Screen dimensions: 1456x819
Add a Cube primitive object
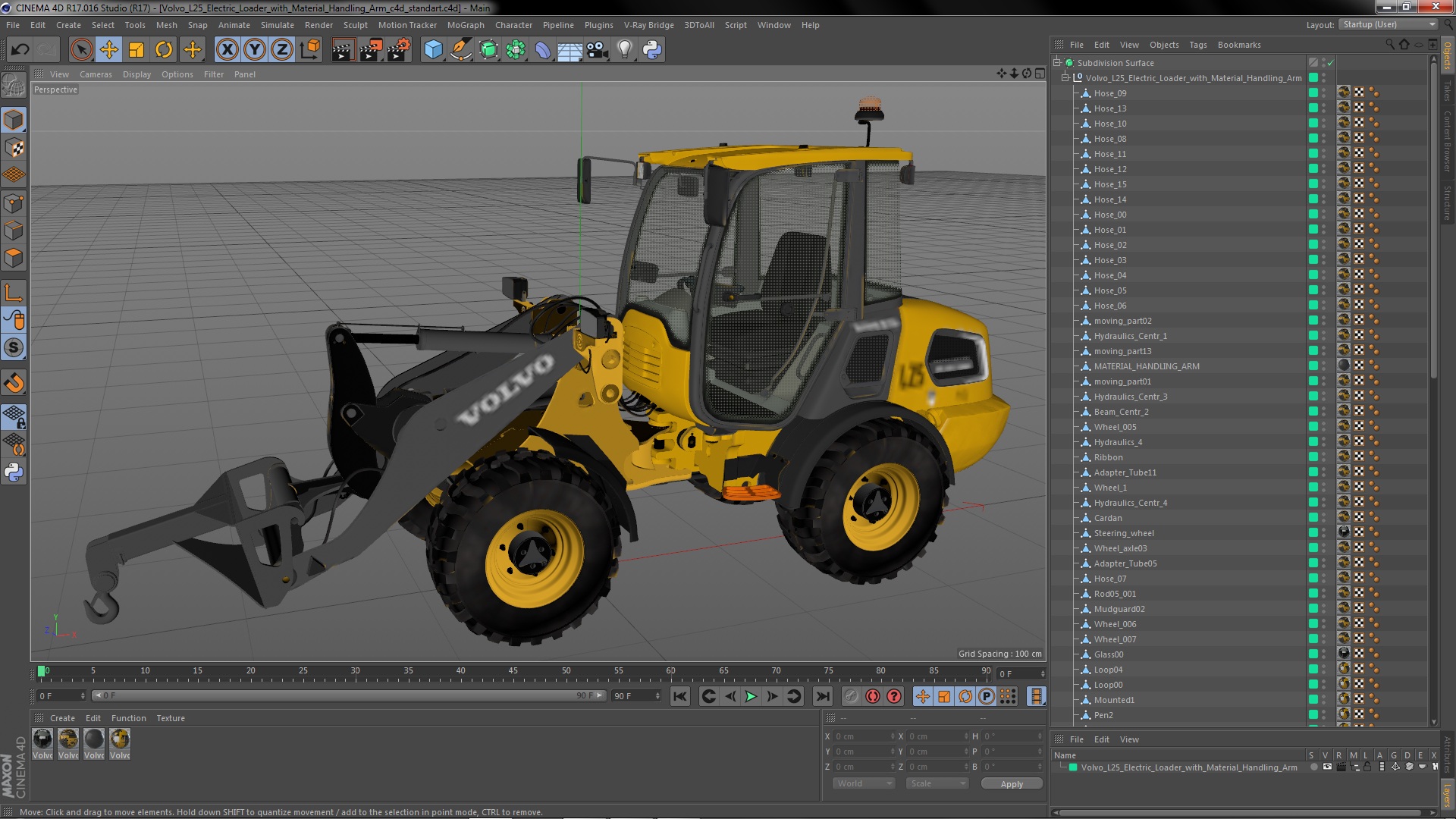click(433, 50)
